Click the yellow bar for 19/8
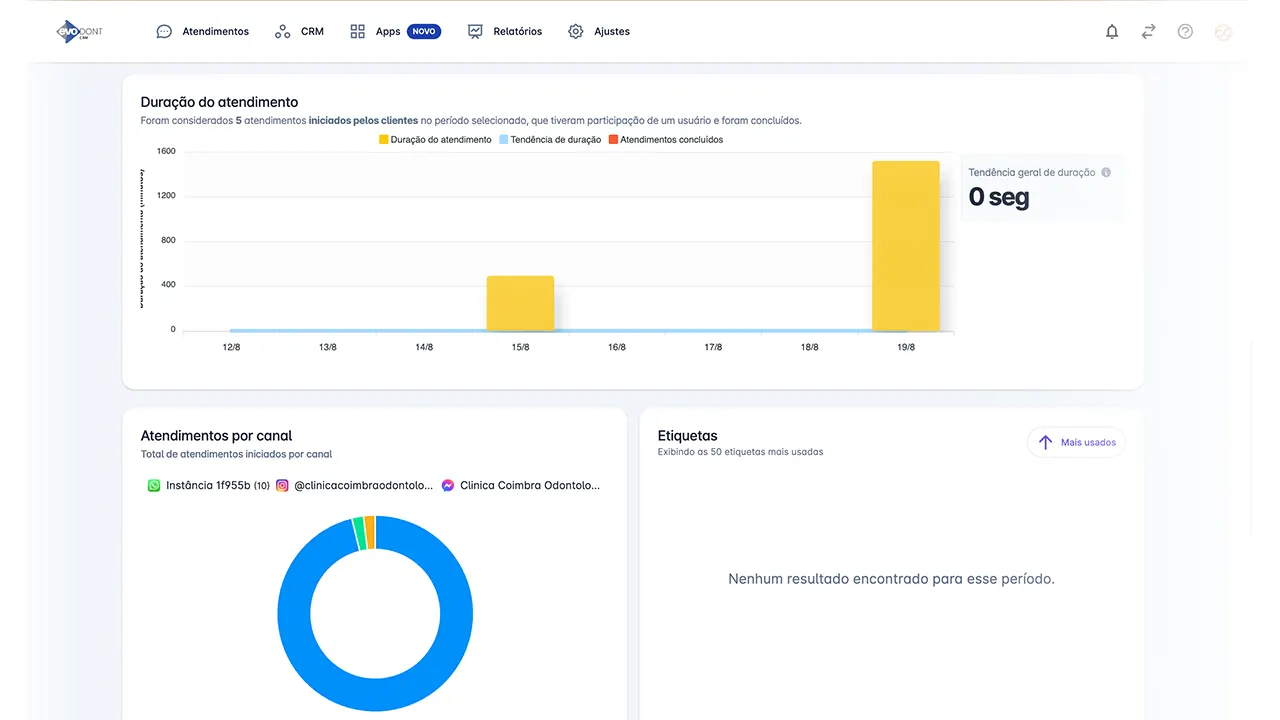The width and height of the screenshot is (1280, 720). click(905, 245)
